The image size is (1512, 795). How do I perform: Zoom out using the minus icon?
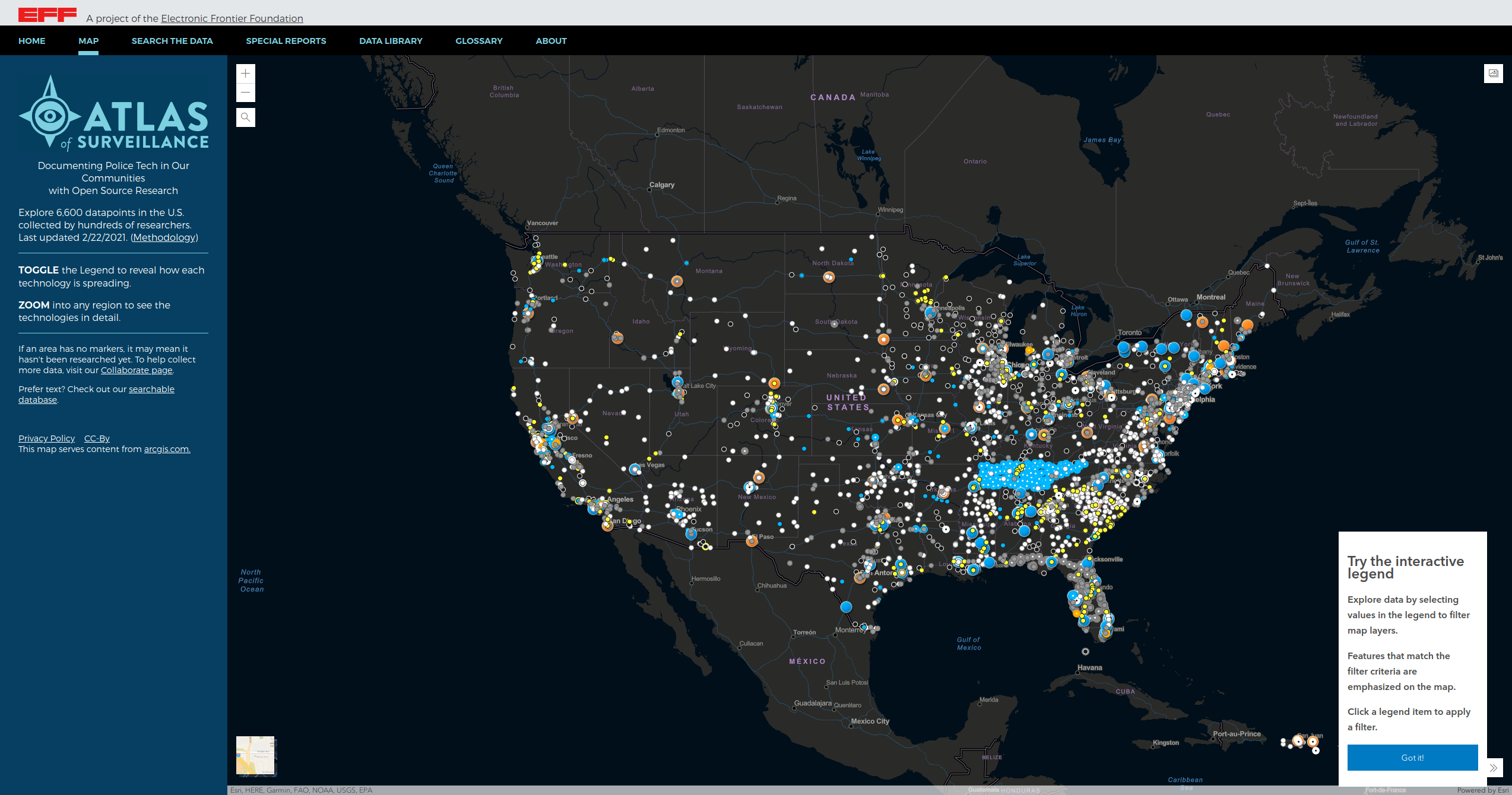245,93
